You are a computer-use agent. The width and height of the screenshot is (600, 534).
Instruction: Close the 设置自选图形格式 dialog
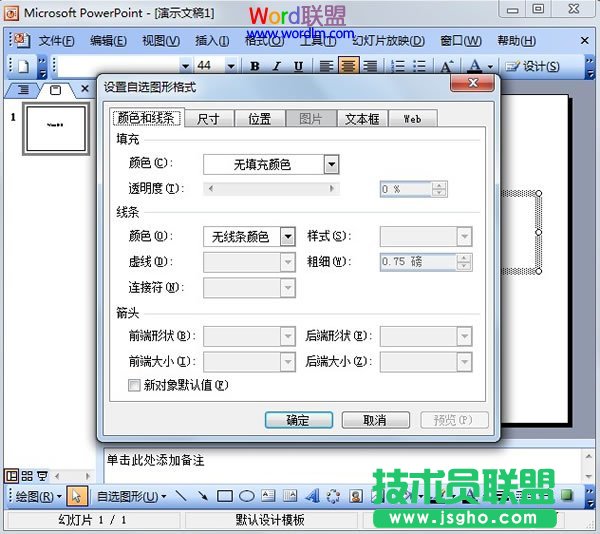pyautogui.click(x=473, y=82)
